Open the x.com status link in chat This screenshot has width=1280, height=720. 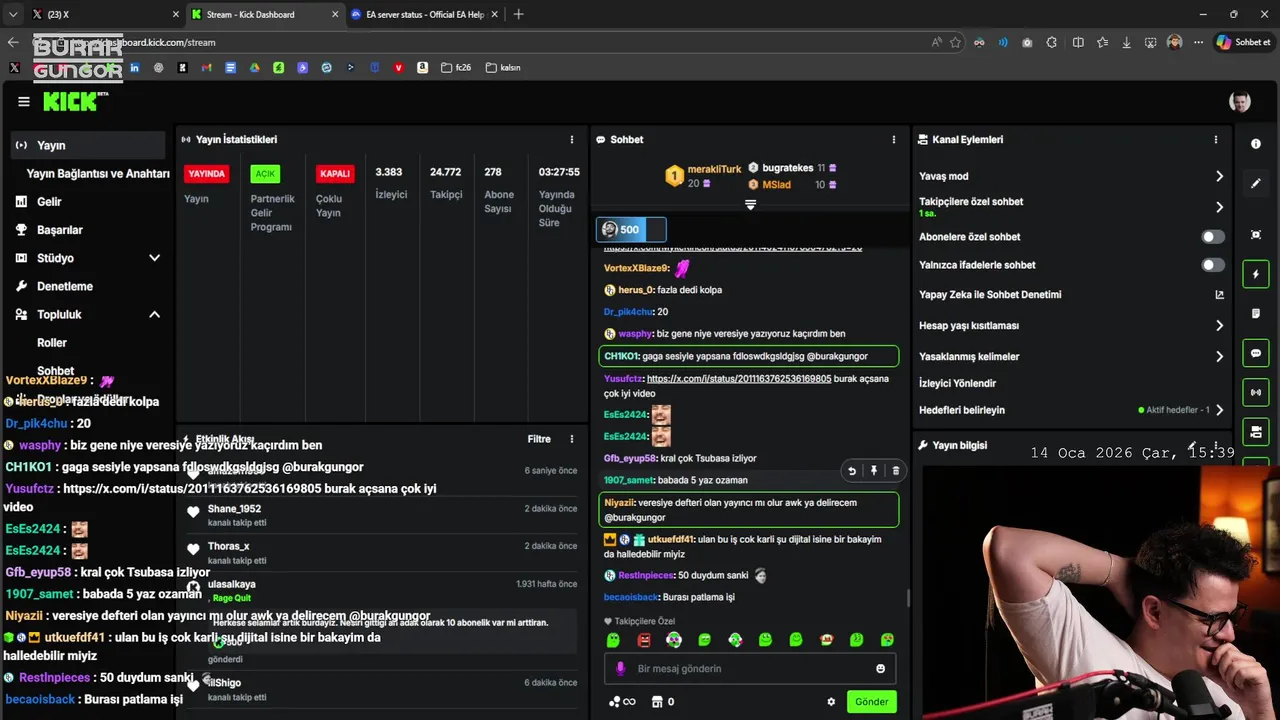click(739, 379)
